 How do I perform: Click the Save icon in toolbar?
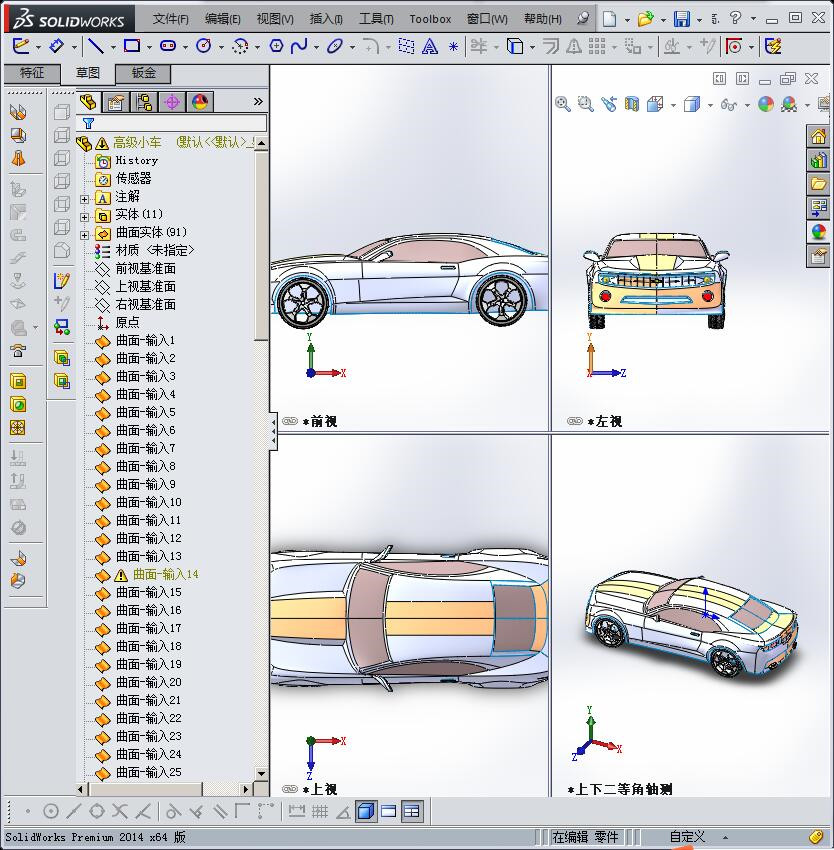click(681, 19)
